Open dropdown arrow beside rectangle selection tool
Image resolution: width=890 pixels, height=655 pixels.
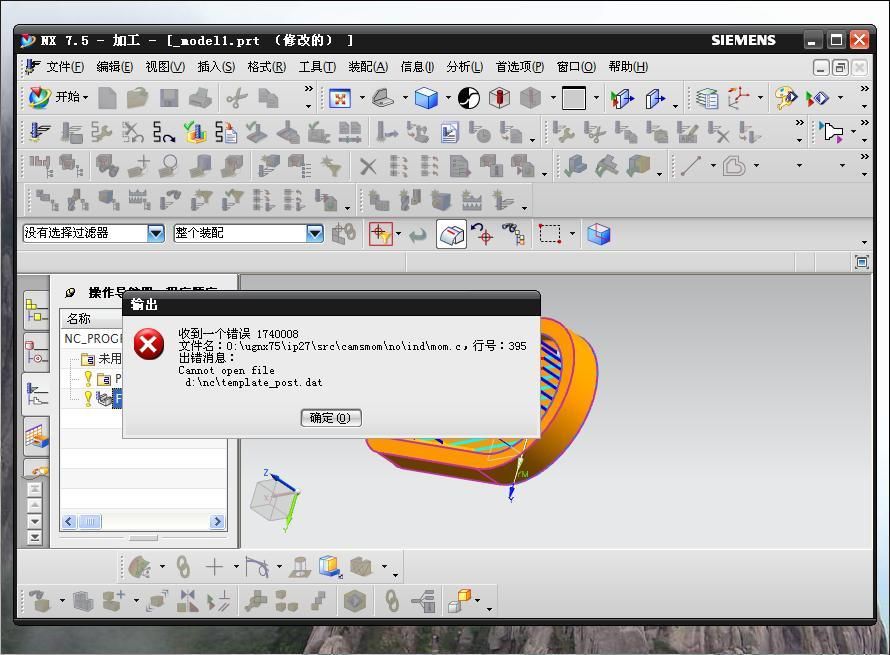(x=572, y=235)
